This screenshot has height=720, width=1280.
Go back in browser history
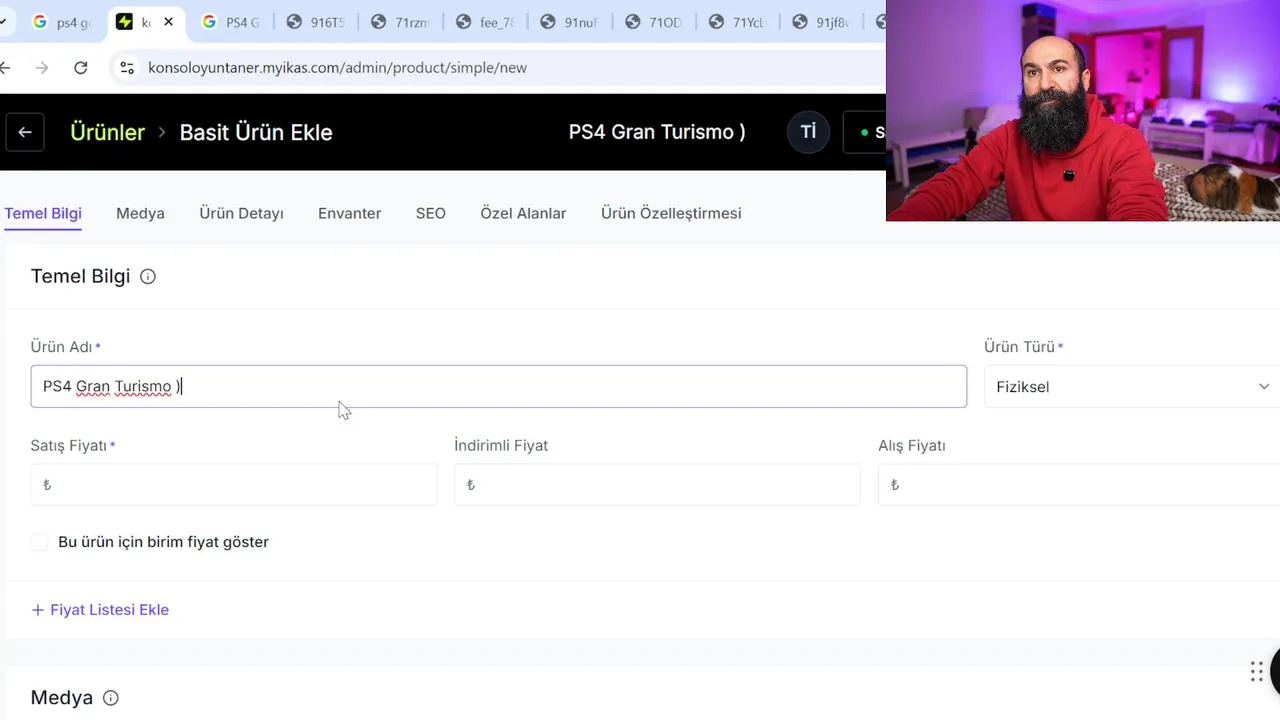[x=6, y=68]
